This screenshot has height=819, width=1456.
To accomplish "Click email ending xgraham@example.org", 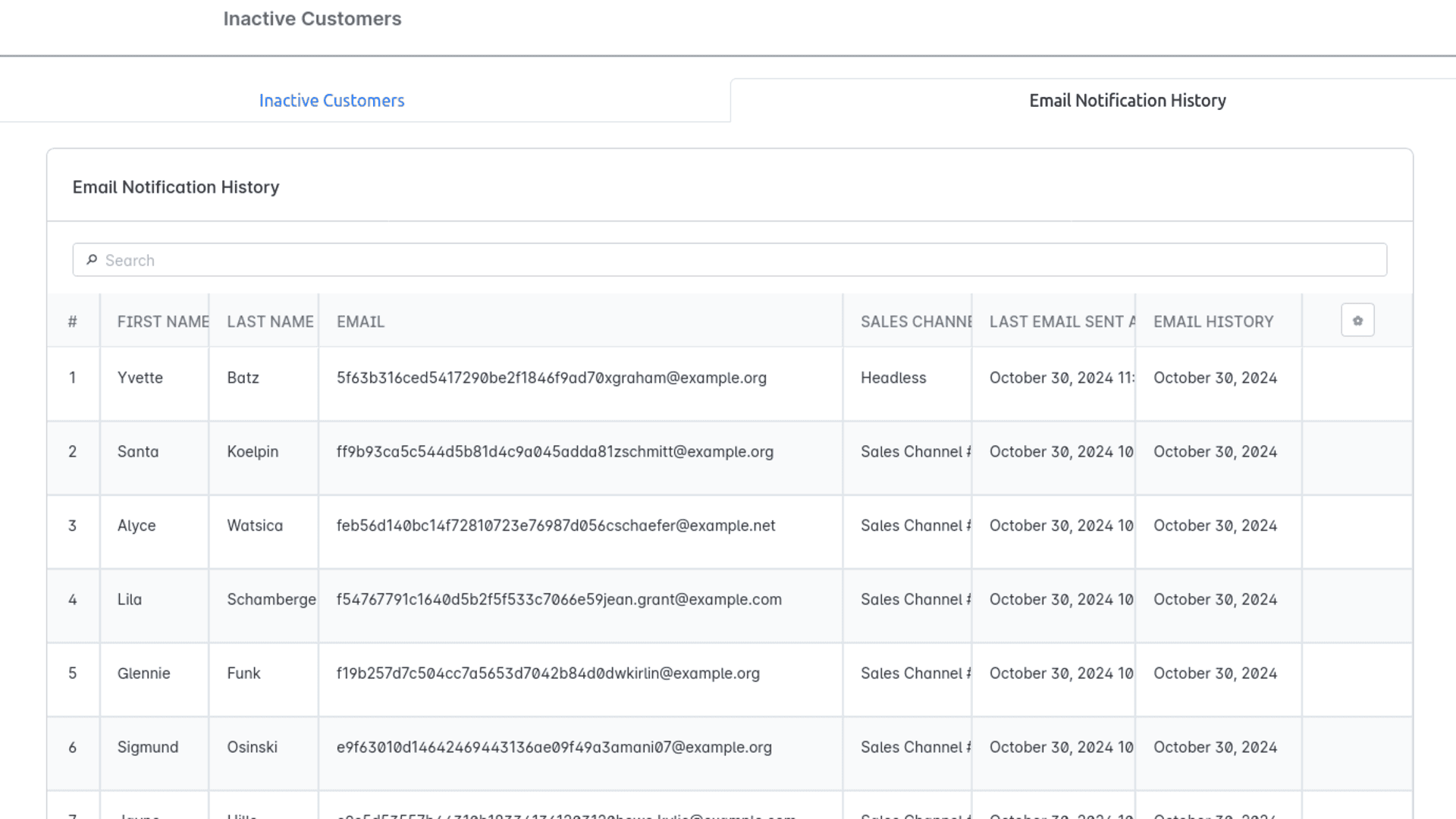I will pos(551,378).
